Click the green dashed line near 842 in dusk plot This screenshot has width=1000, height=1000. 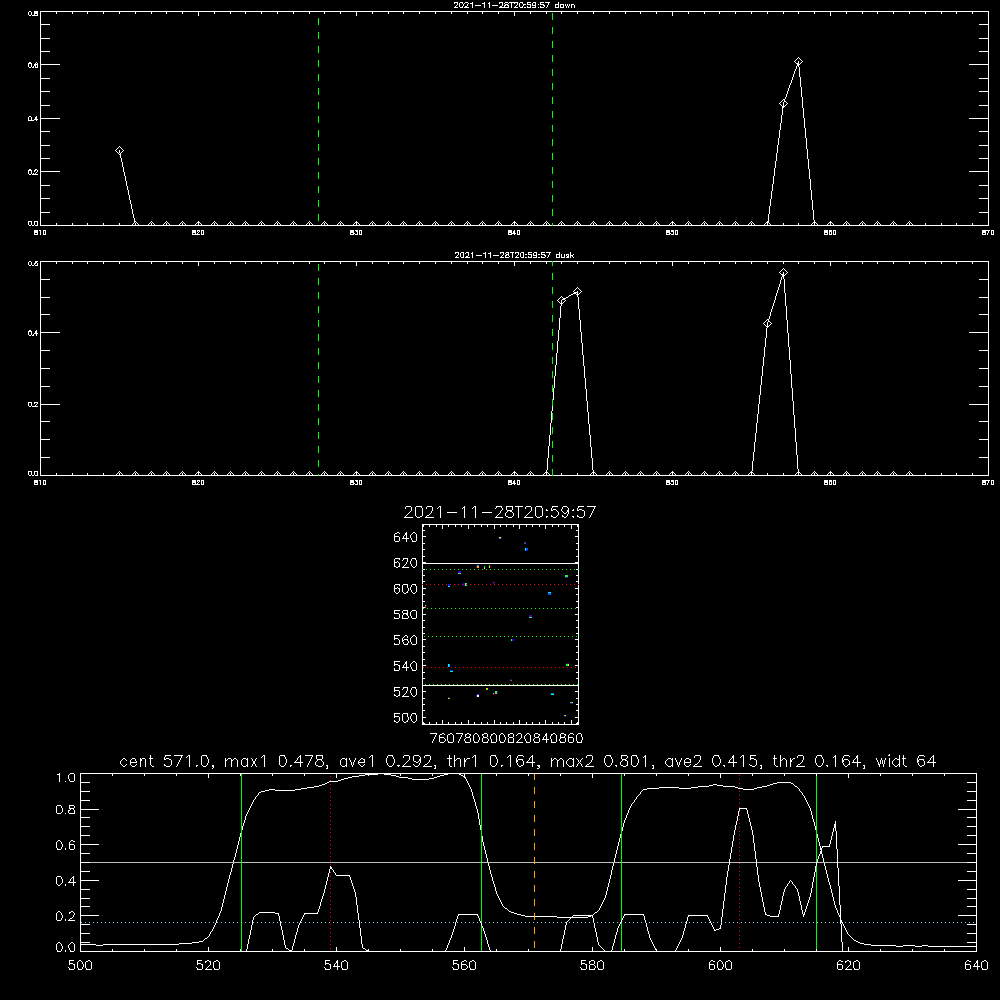pos(552,368)
